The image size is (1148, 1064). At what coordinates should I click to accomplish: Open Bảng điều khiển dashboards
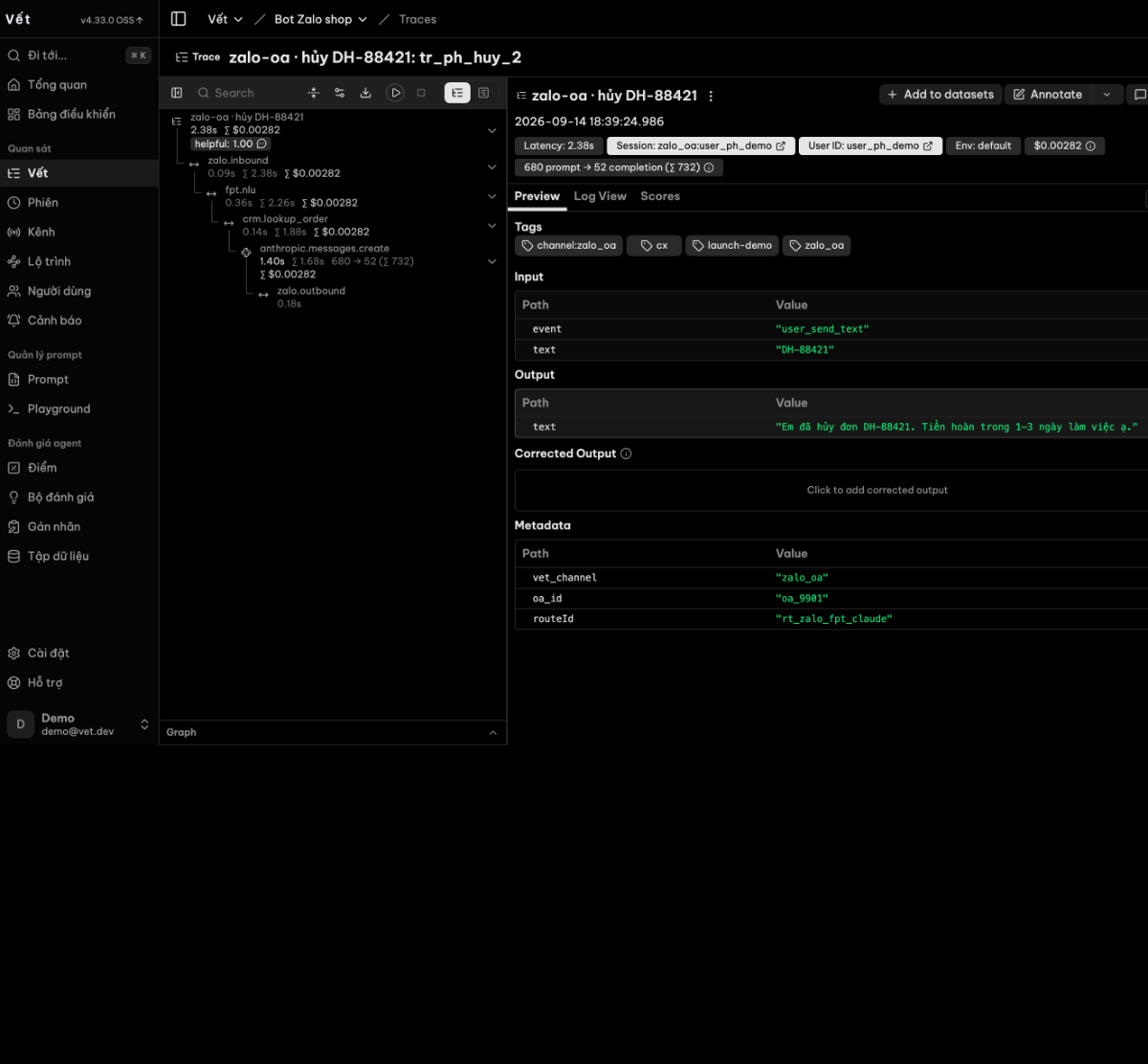pos(79,114)
